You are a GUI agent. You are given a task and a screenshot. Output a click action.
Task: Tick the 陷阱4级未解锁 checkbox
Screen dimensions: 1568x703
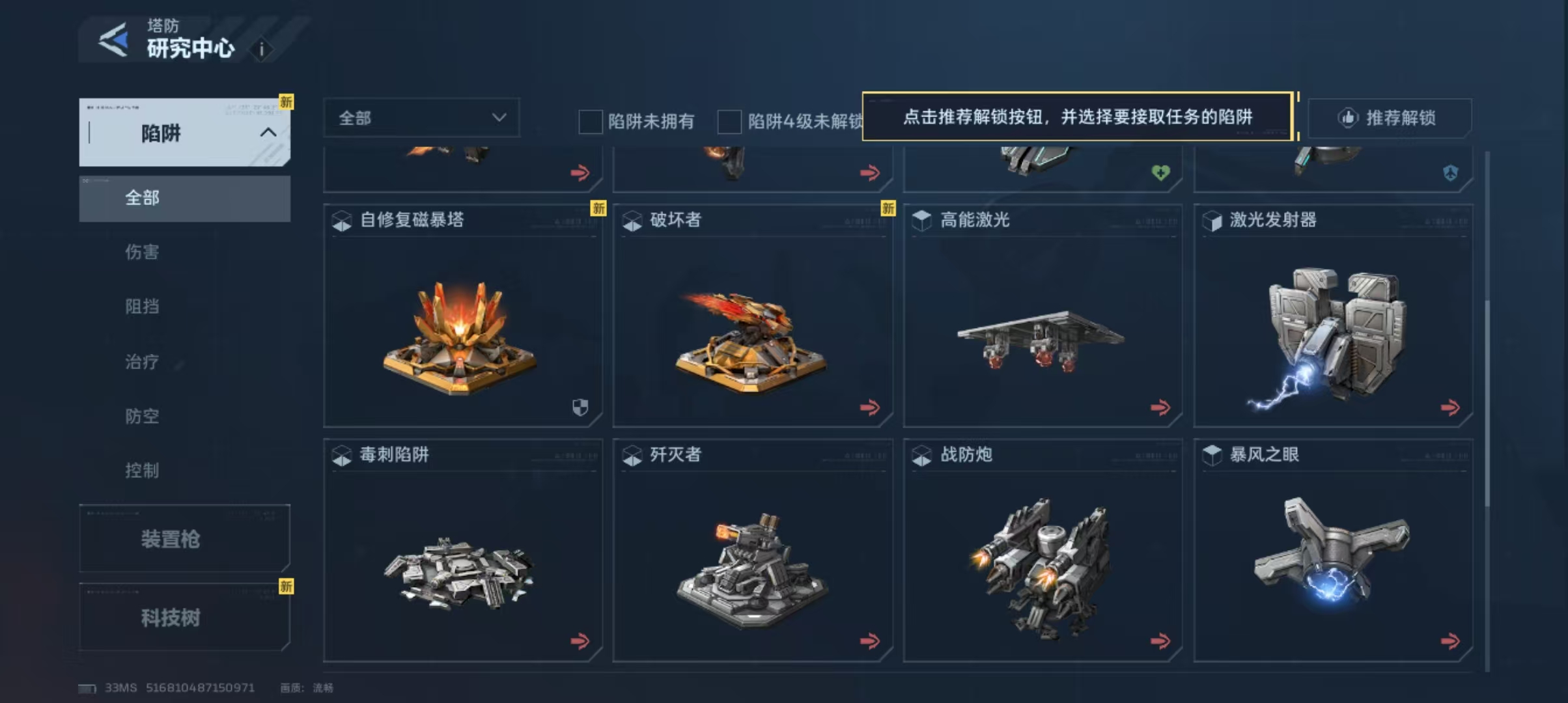(x=729, y=122)
